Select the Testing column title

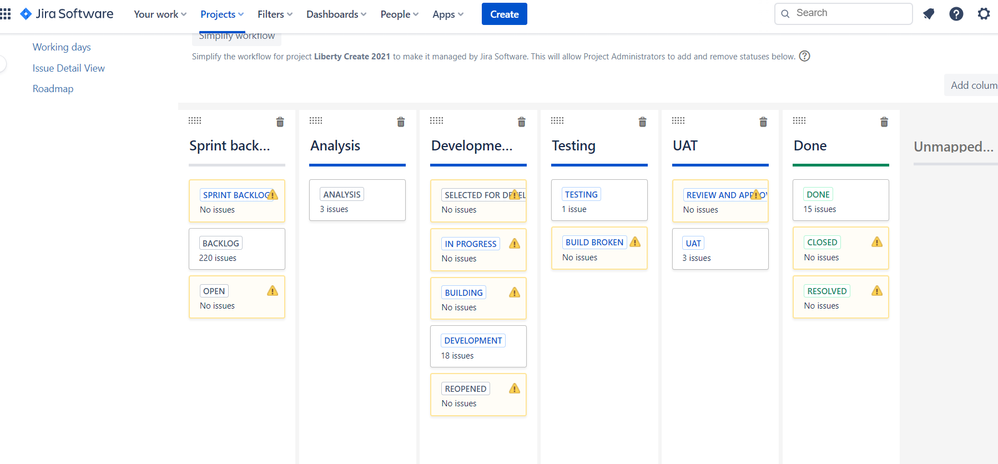point(573,146)
